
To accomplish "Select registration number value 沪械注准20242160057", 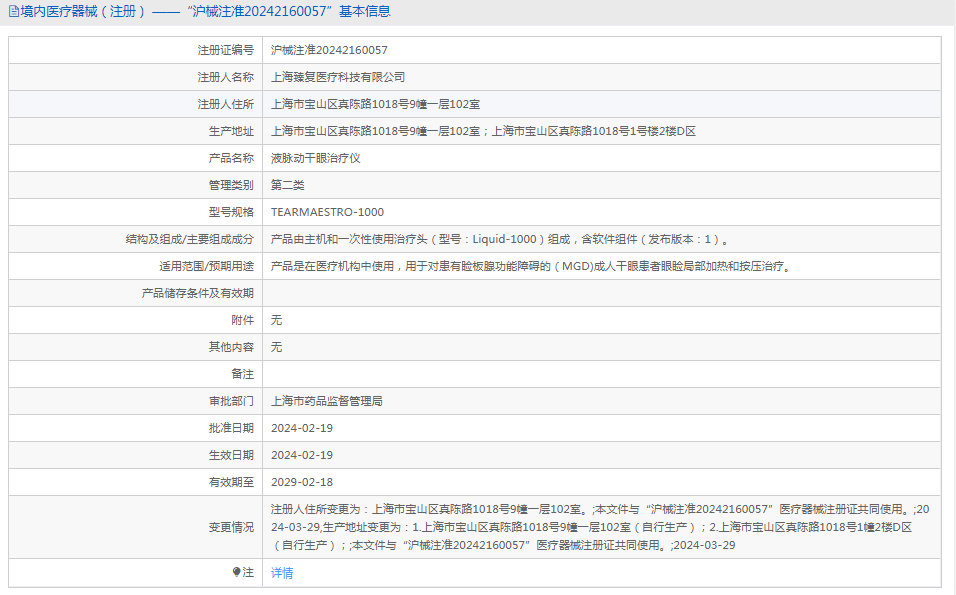I will pos(329,50).
